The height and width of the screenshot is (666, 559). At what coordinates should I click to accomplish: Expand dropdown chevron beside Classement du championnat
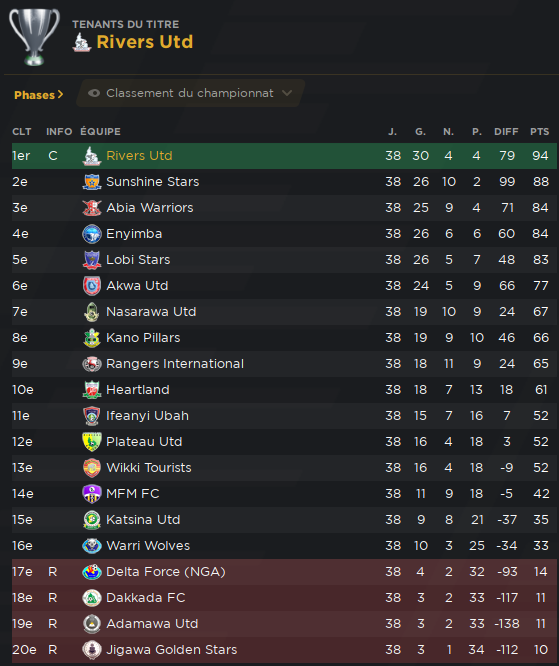coord(287,93)
